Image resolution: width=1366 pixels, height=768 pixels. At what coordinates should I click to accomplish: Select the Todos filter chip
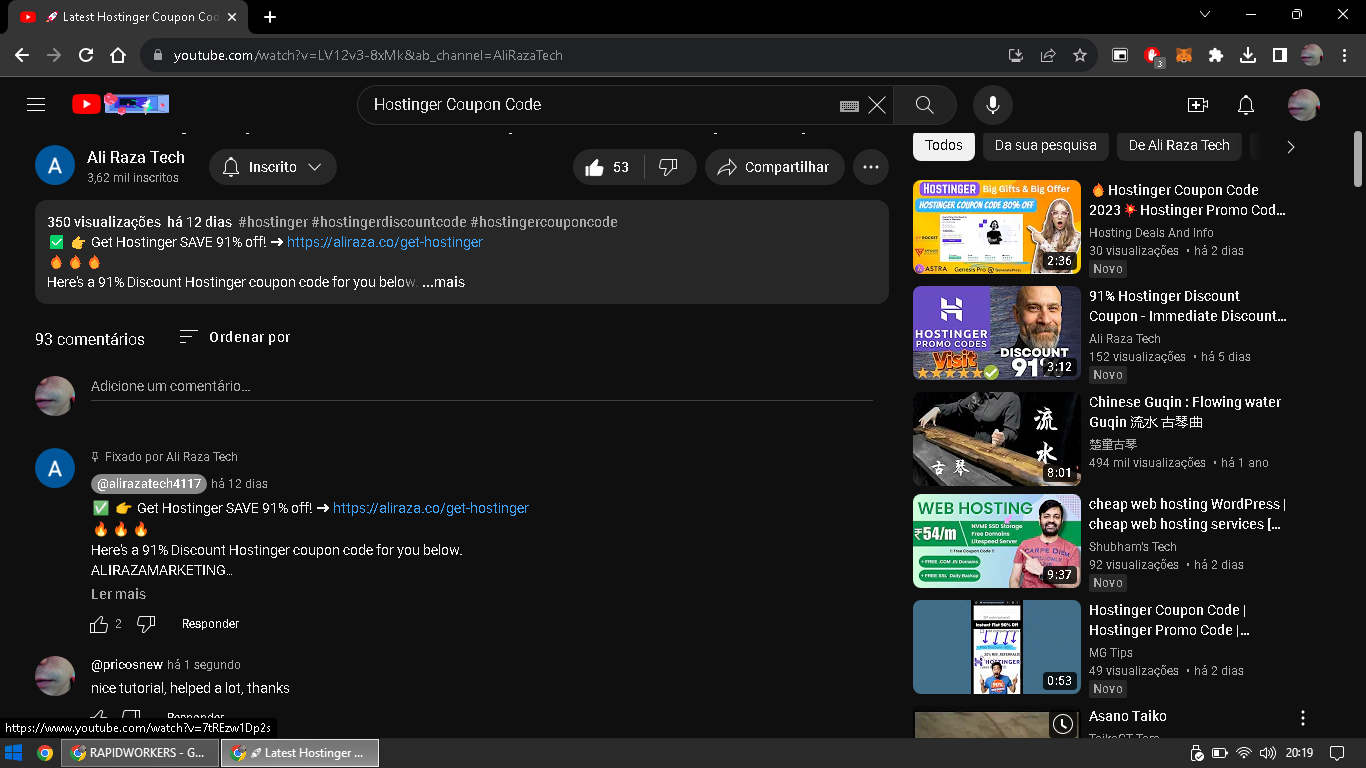click(x=944, y=145)
